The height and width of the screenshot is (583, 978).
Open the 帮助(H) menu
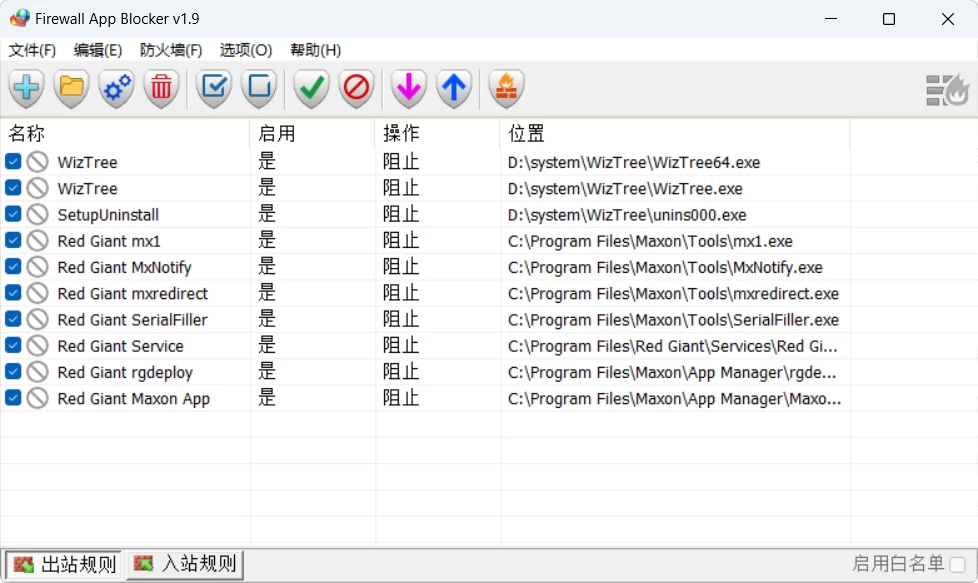(316, 50)
